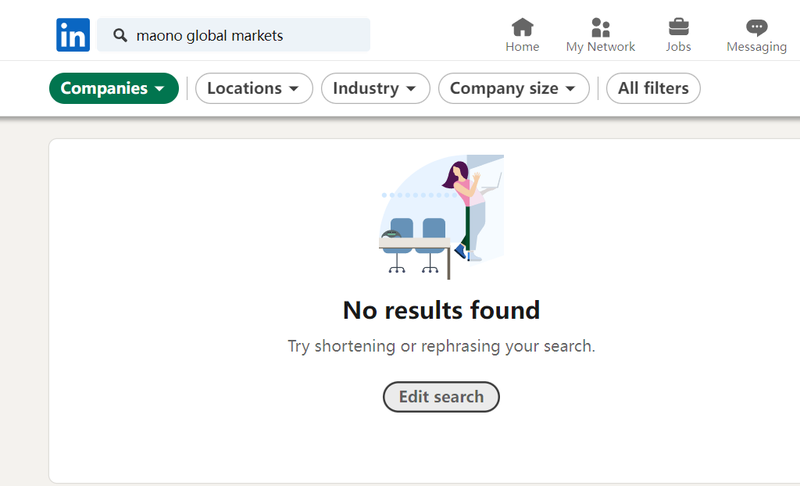Expand the Industry filter dropdown

(x=375, y=88)
